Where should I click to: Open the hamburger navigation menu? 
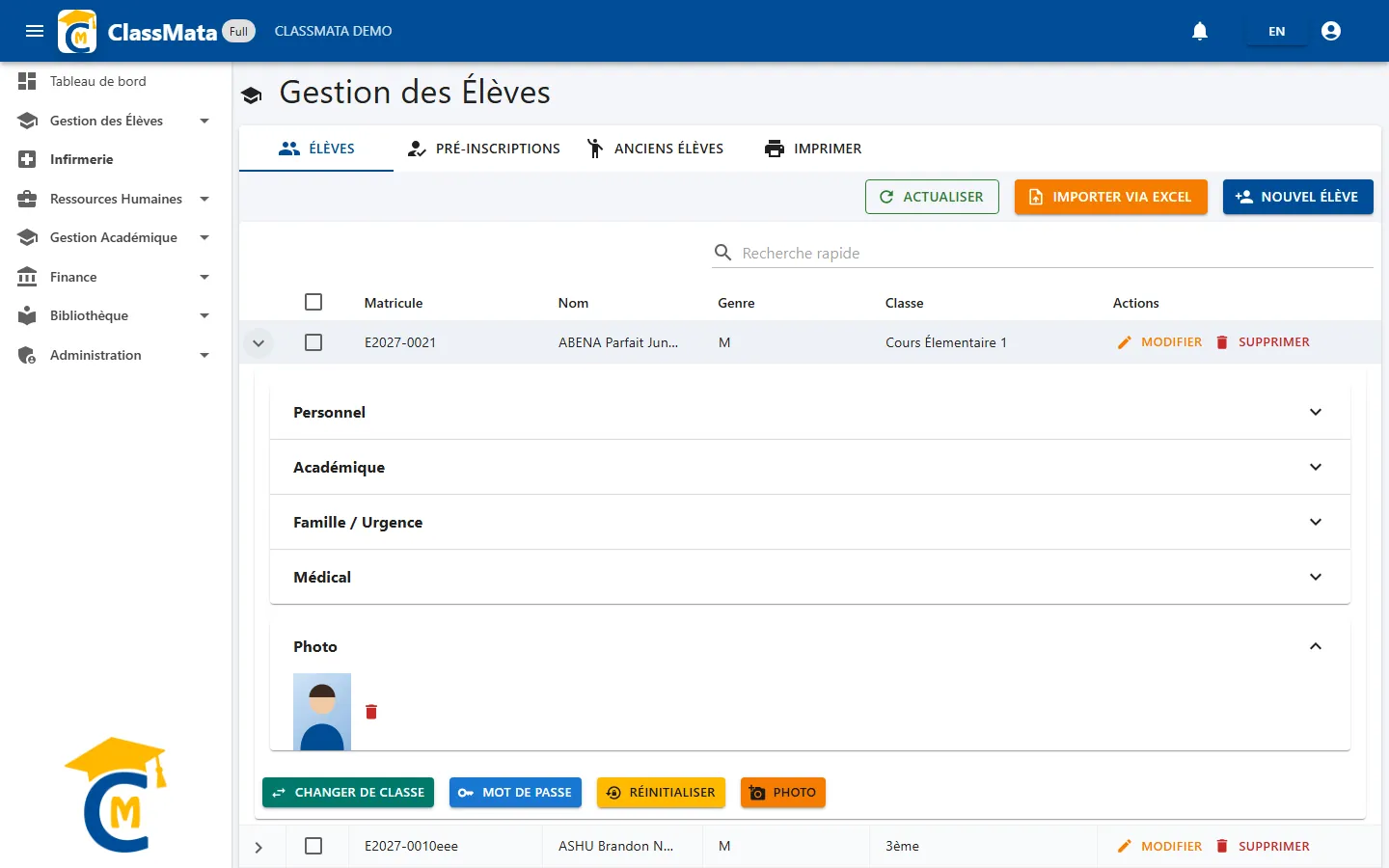[x=35, y=31]
